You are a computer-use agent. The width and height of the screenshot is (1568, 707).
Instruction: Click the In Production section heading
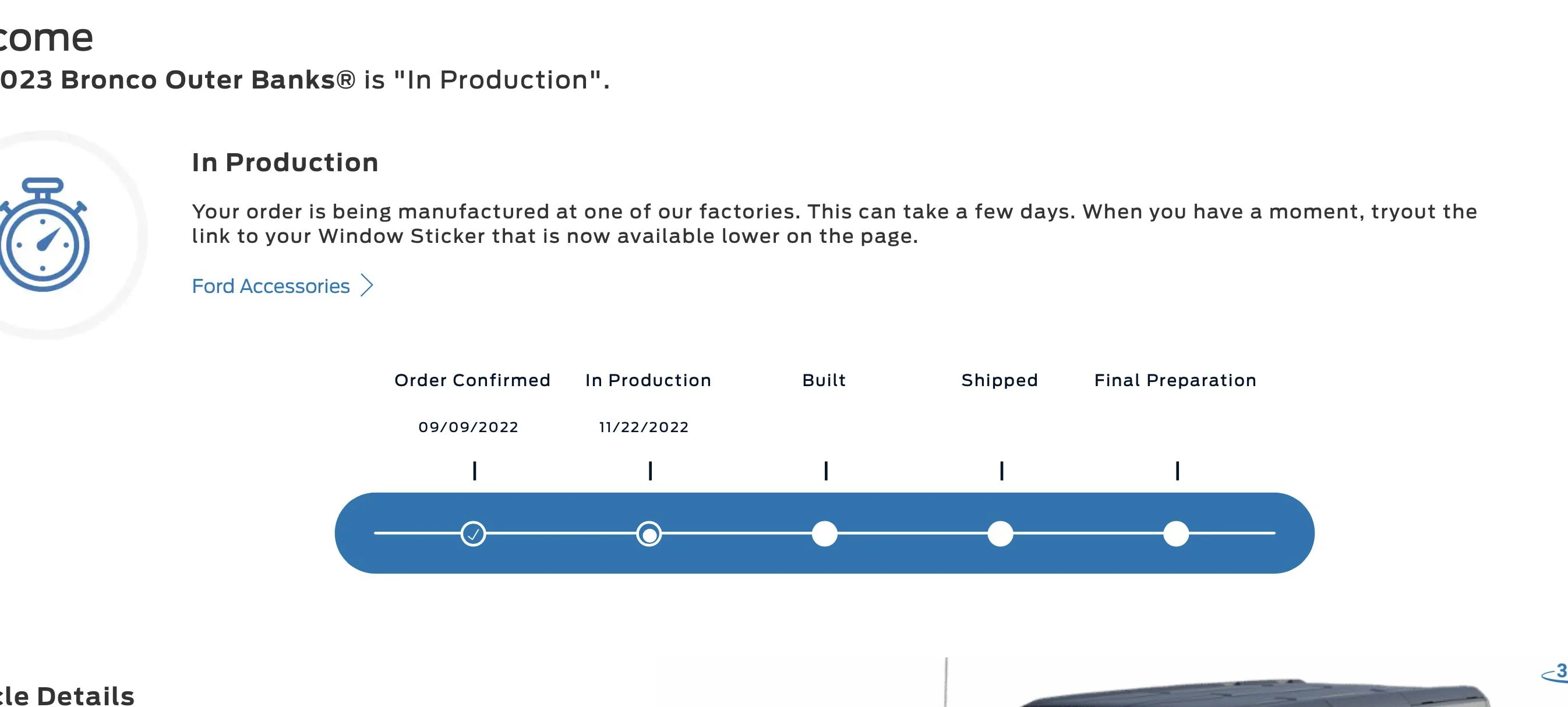[x=285, y=162]
